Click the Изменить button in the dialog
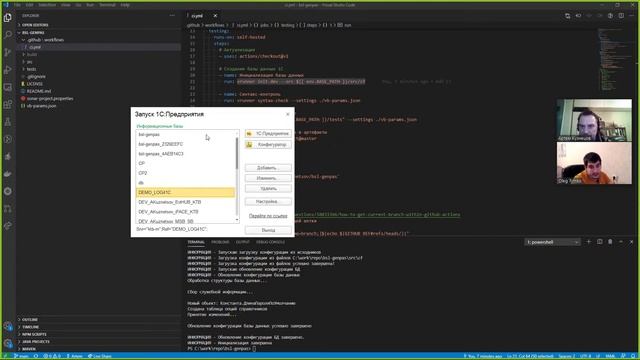The height and width of the screenshot is (360, 640). pos(268,178)
